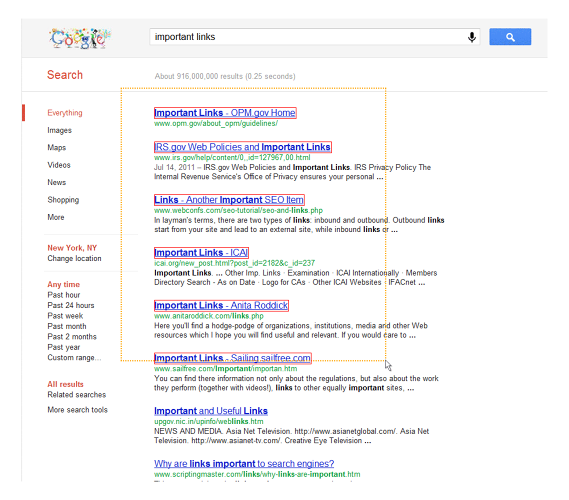Click the 'New York, NY' location text
The height and width of the screenshot is (500, 569).
(x=72, y=248)
